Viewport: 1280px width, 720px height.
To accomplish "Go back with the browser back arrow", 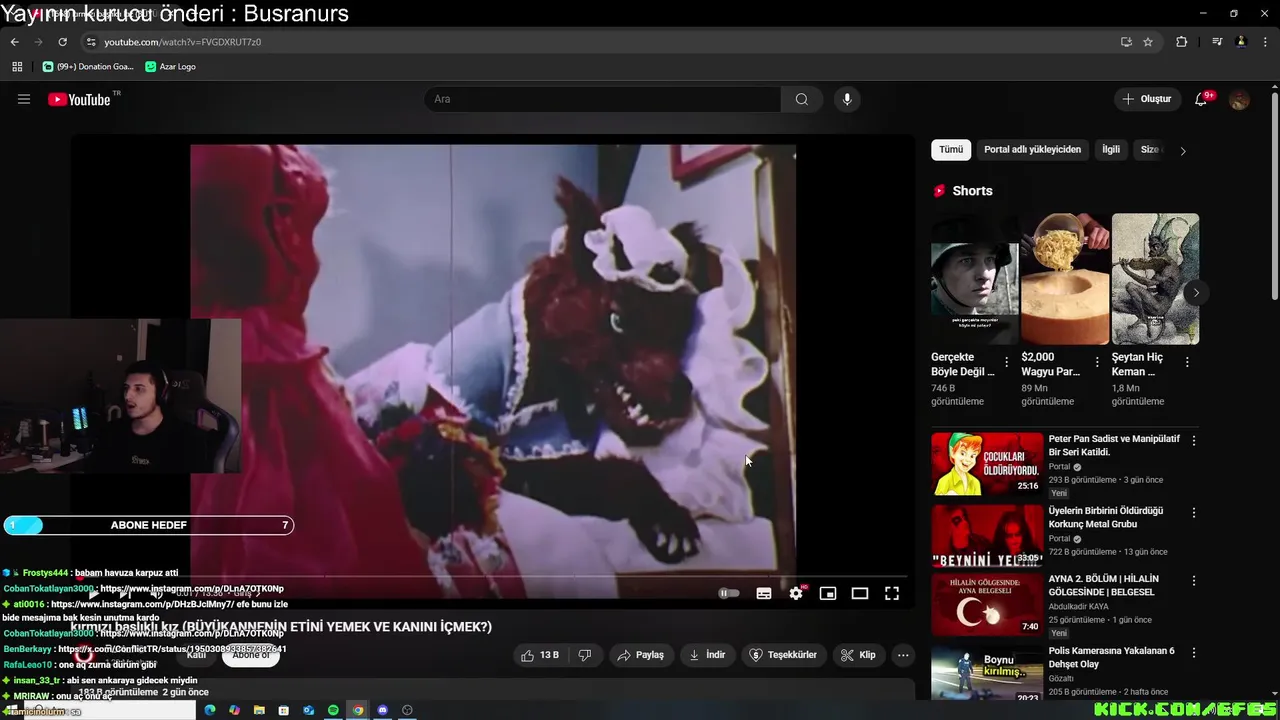I will 14,42.
